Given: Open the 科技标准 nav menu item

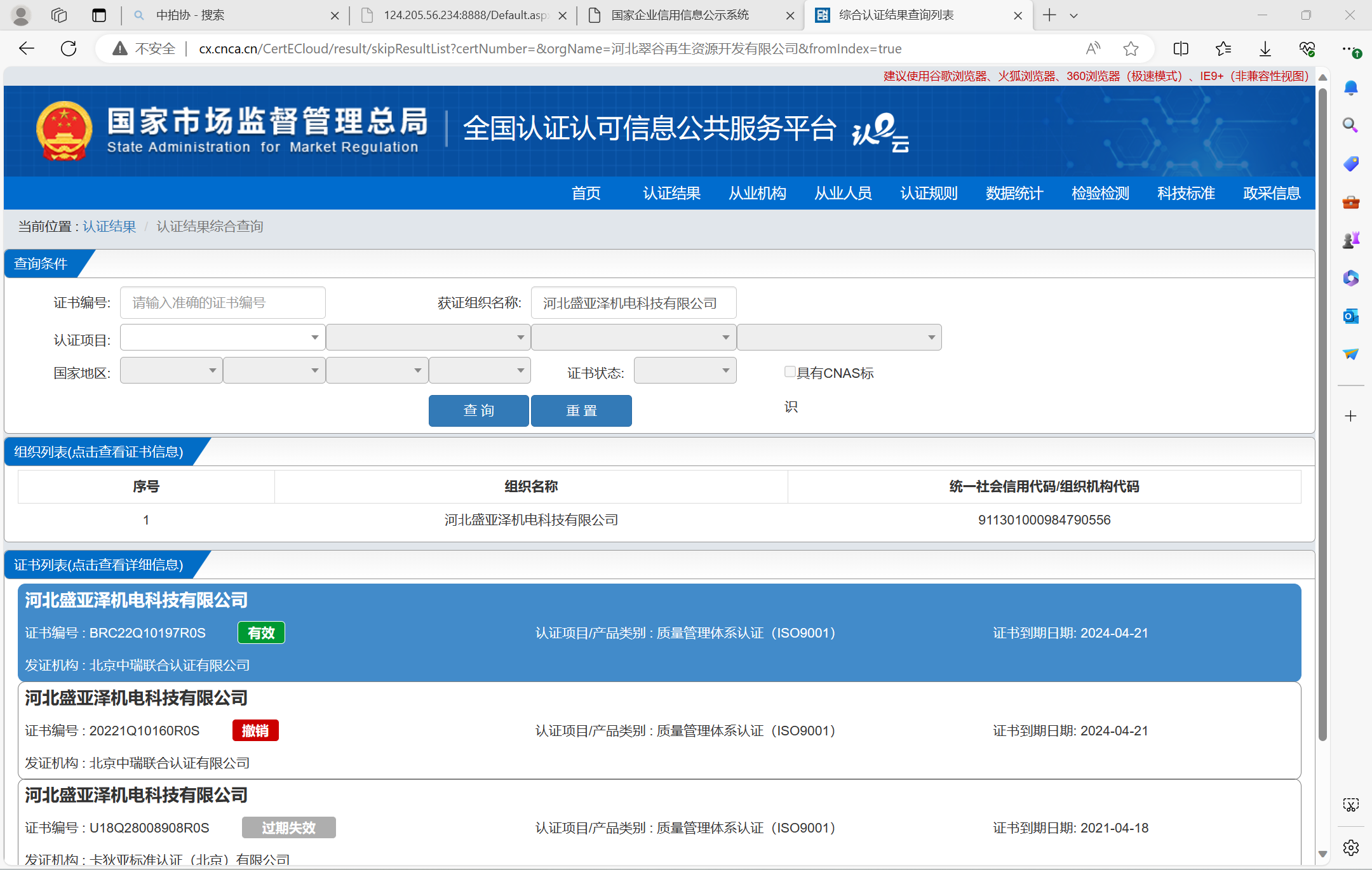Looking at the screenshot, I should pyautogui.click(x=1186, y=193).
